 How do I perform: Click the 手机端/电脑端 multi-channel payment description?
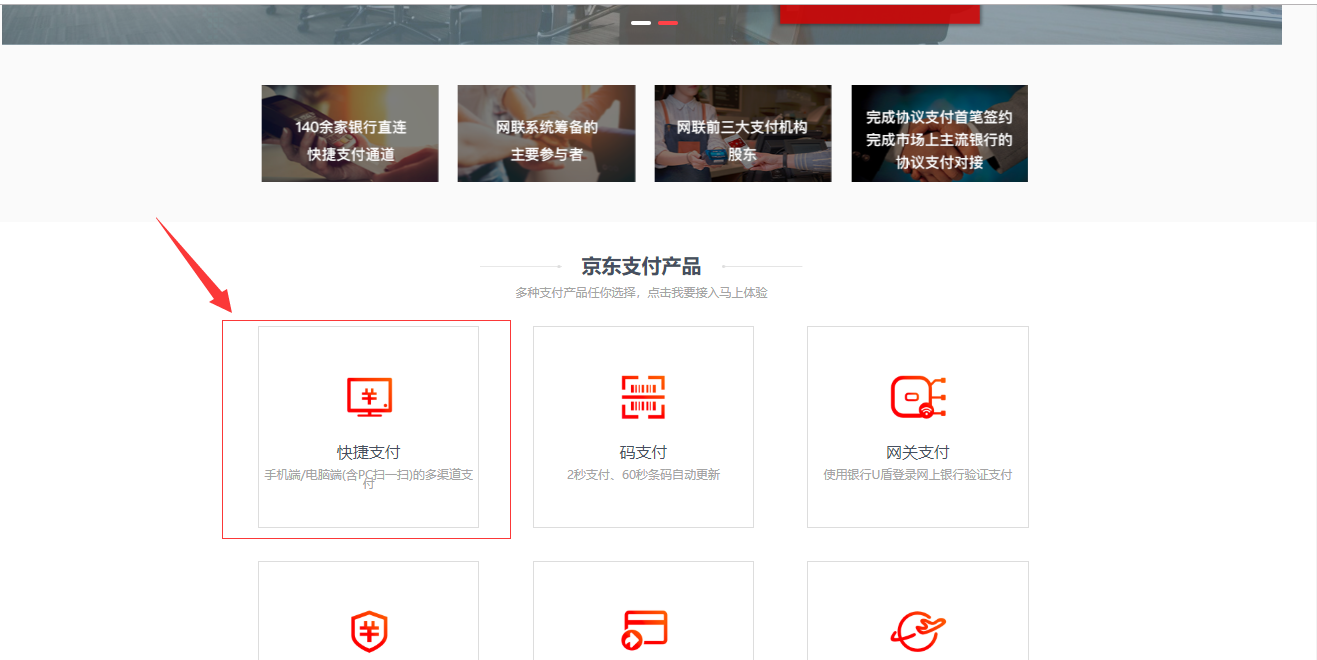coord(369,476)
